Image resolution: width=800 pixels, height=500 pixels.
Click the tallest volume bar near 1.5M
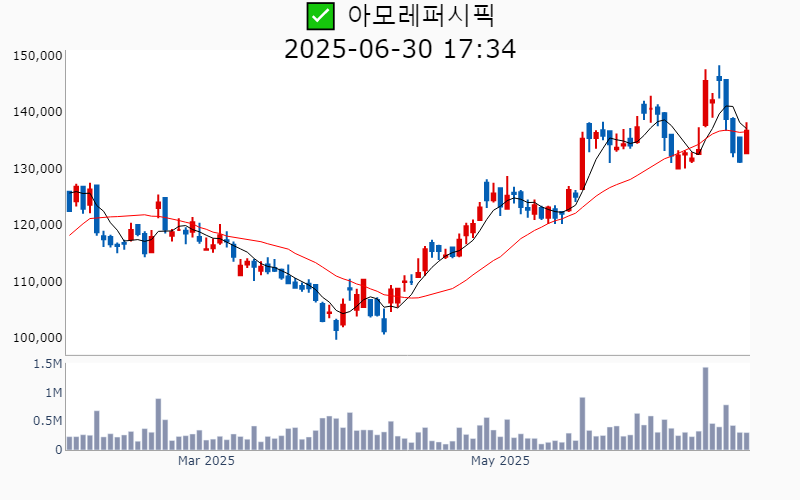(x=706, y=408)
